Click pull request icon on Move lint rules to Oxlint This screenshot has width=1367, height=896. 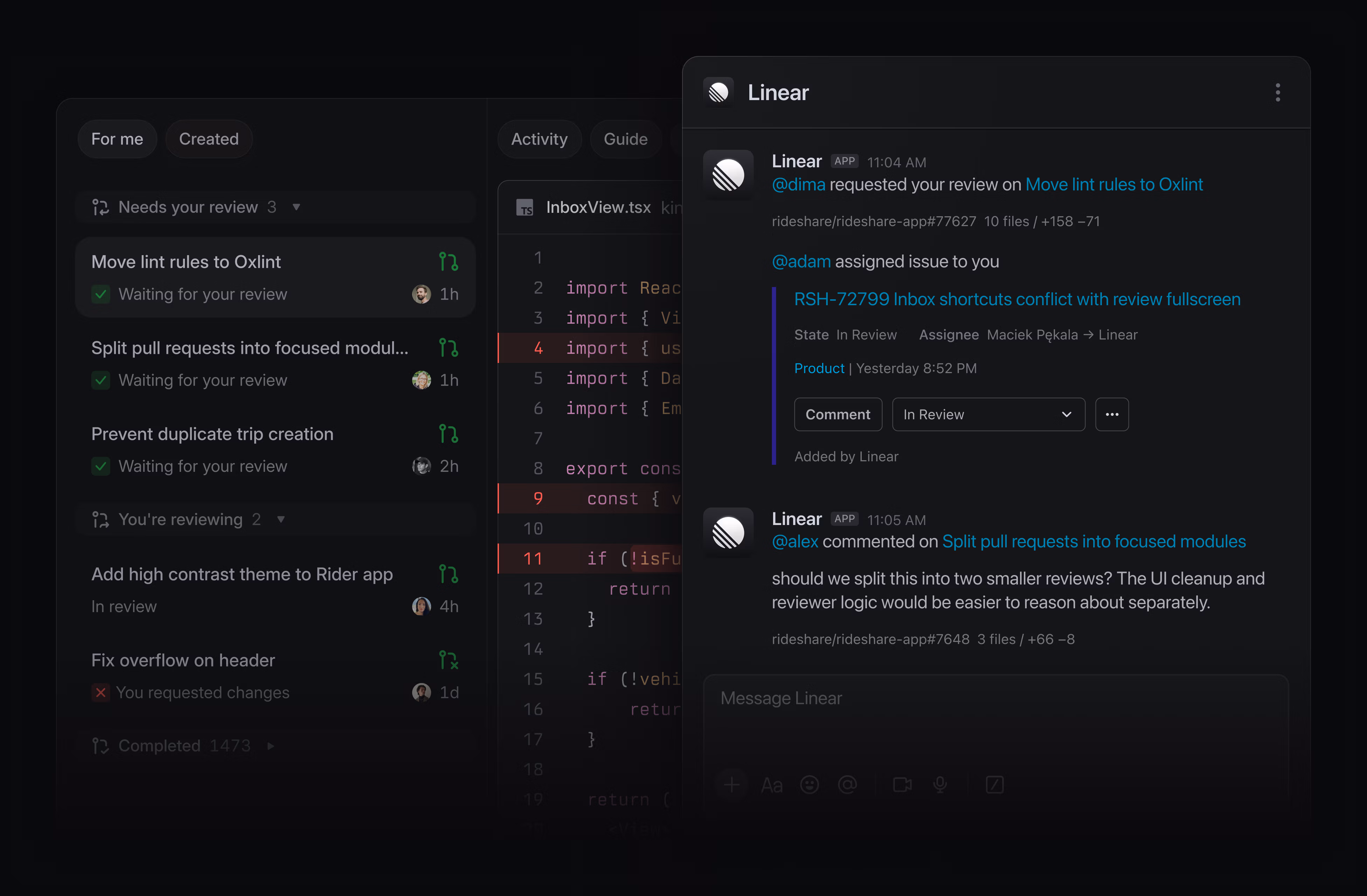(x=448, y=262)
